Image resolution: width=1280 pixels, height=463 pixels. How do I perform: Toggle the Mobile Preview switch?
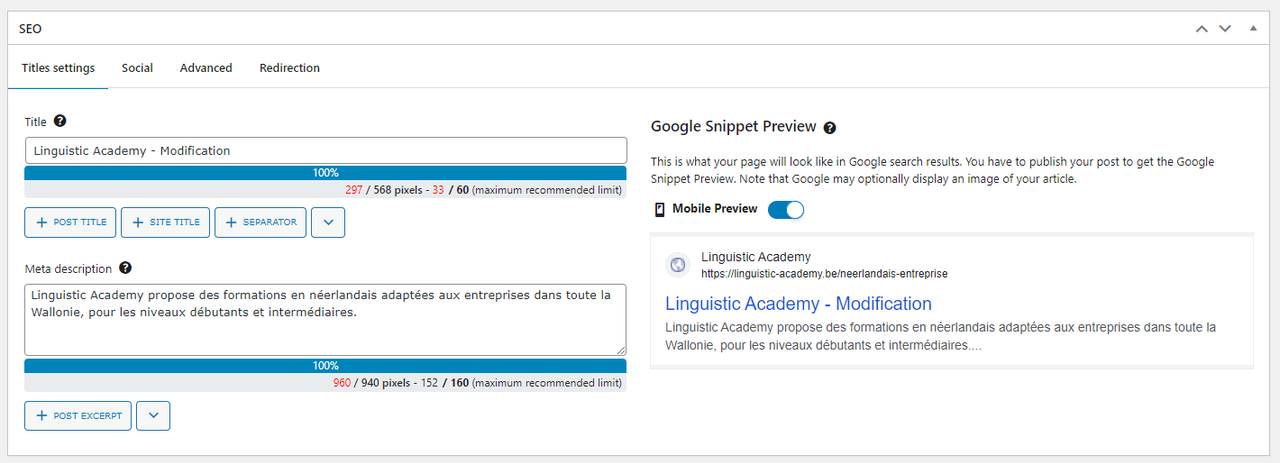tap(786, 209)
